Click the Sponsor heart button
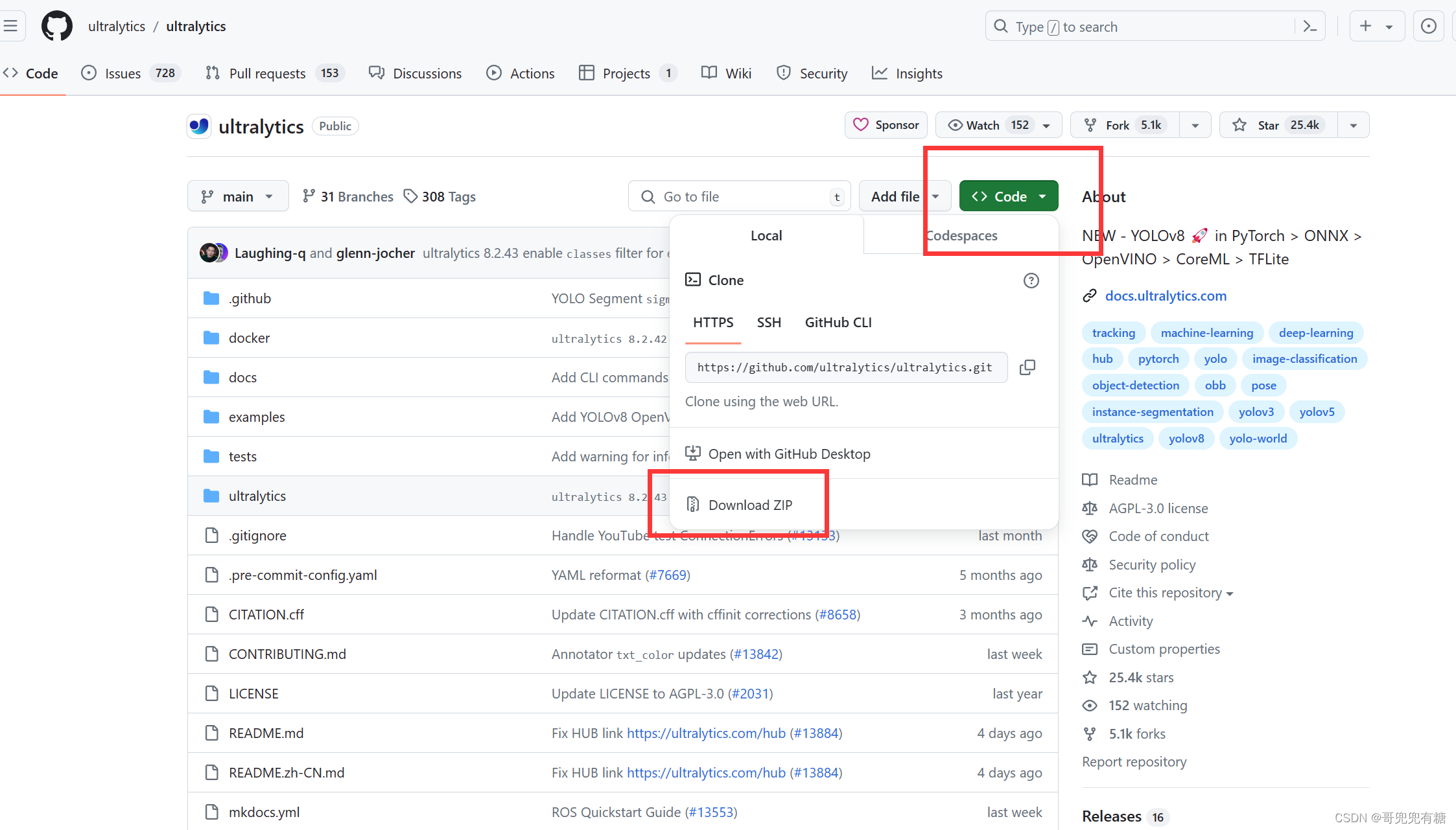1456x830 pixels. (x=886, y=125)
